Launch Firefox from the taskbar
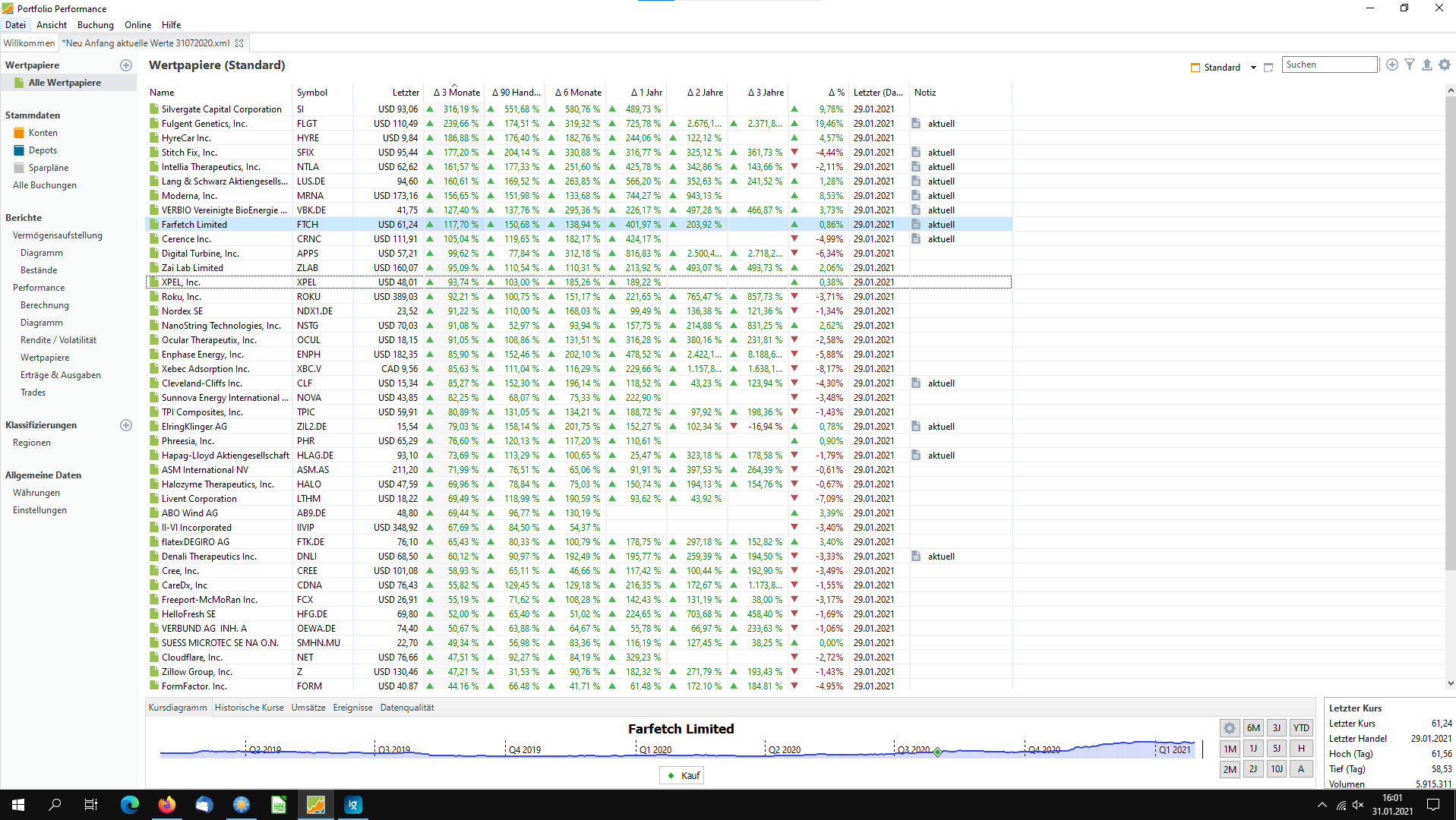 pyautogui.click(x=167, y=805)
